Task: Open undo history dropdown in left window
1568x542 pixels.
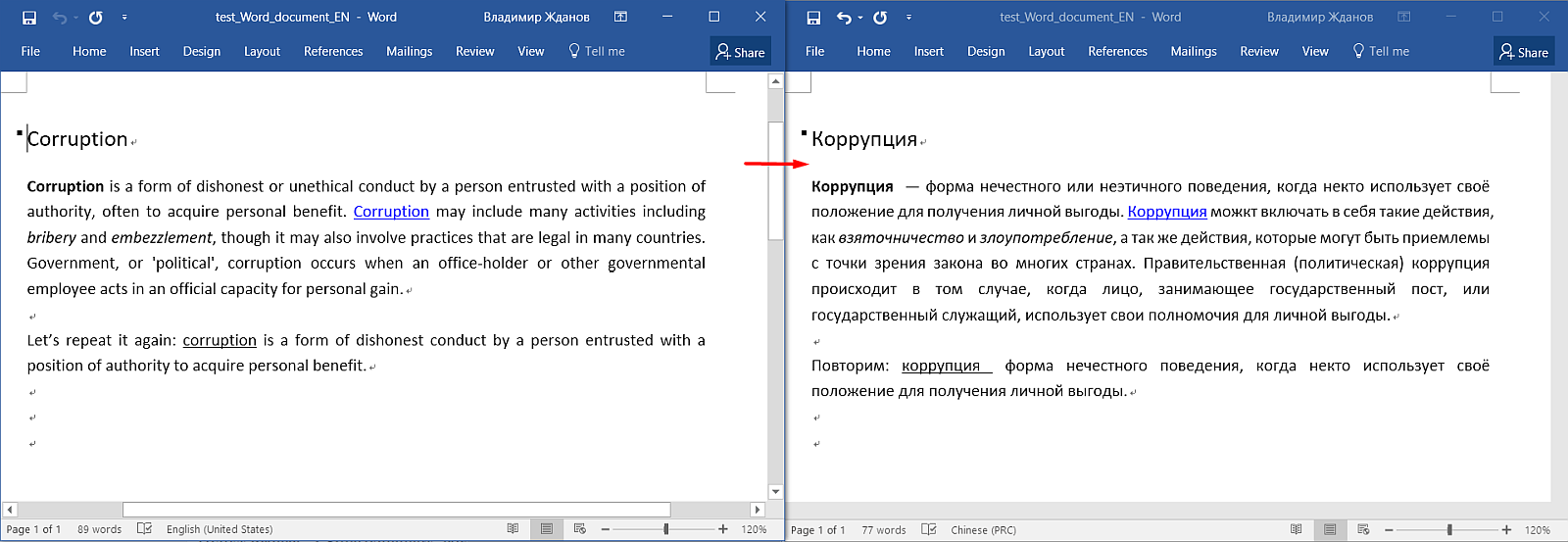Action: tap(75, 18)
